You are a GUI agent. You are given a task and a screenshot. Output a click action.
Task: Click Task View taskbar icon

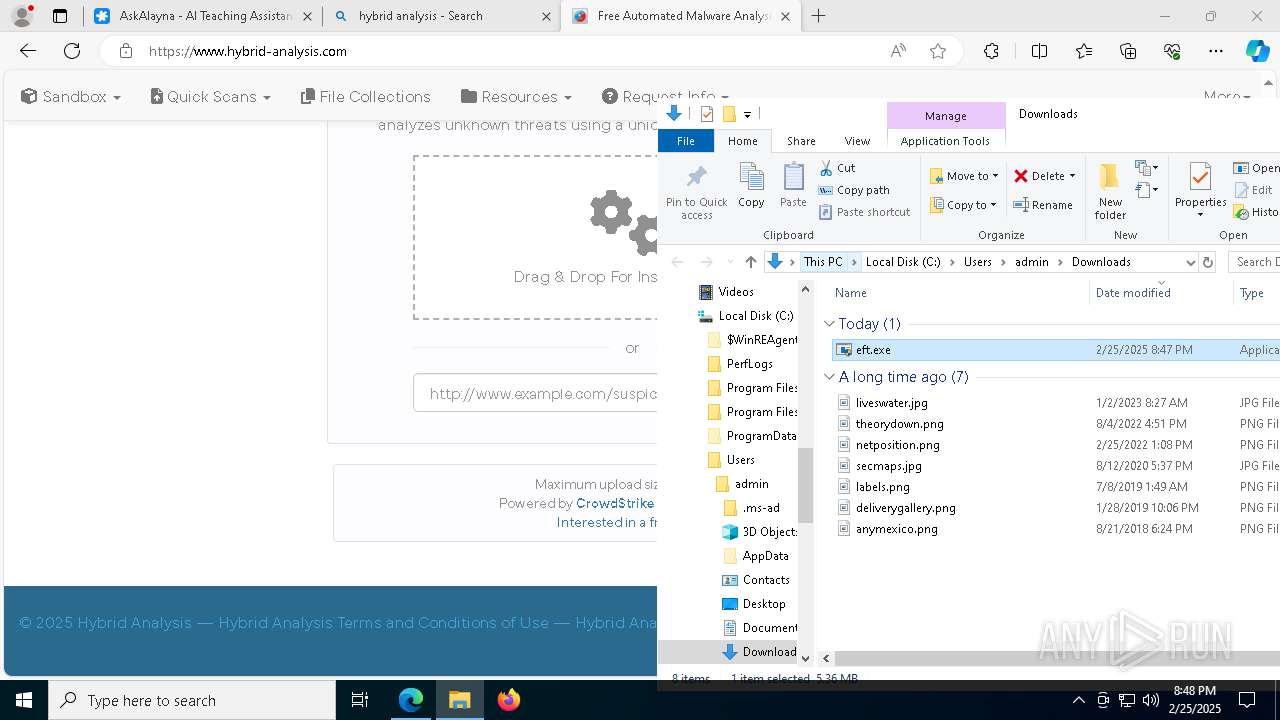[x=361, y=700]
